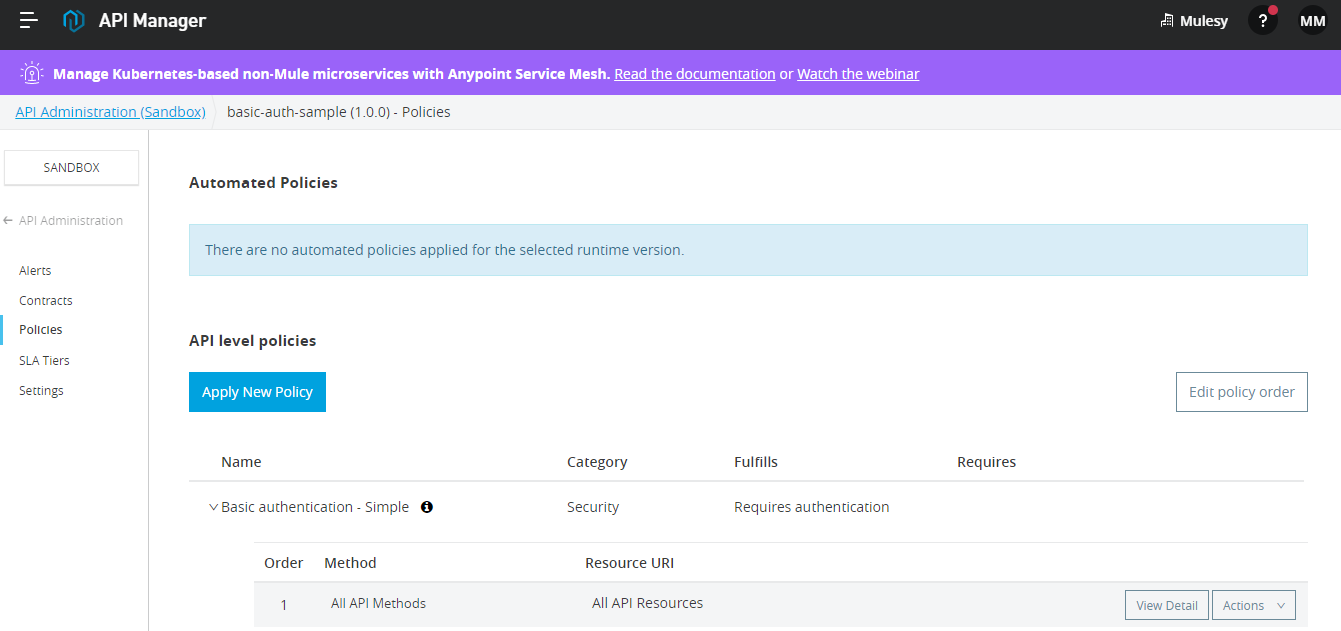Click the back arrow before API Administration
Screen dimensions: 1341x631
tap(9, 221)
